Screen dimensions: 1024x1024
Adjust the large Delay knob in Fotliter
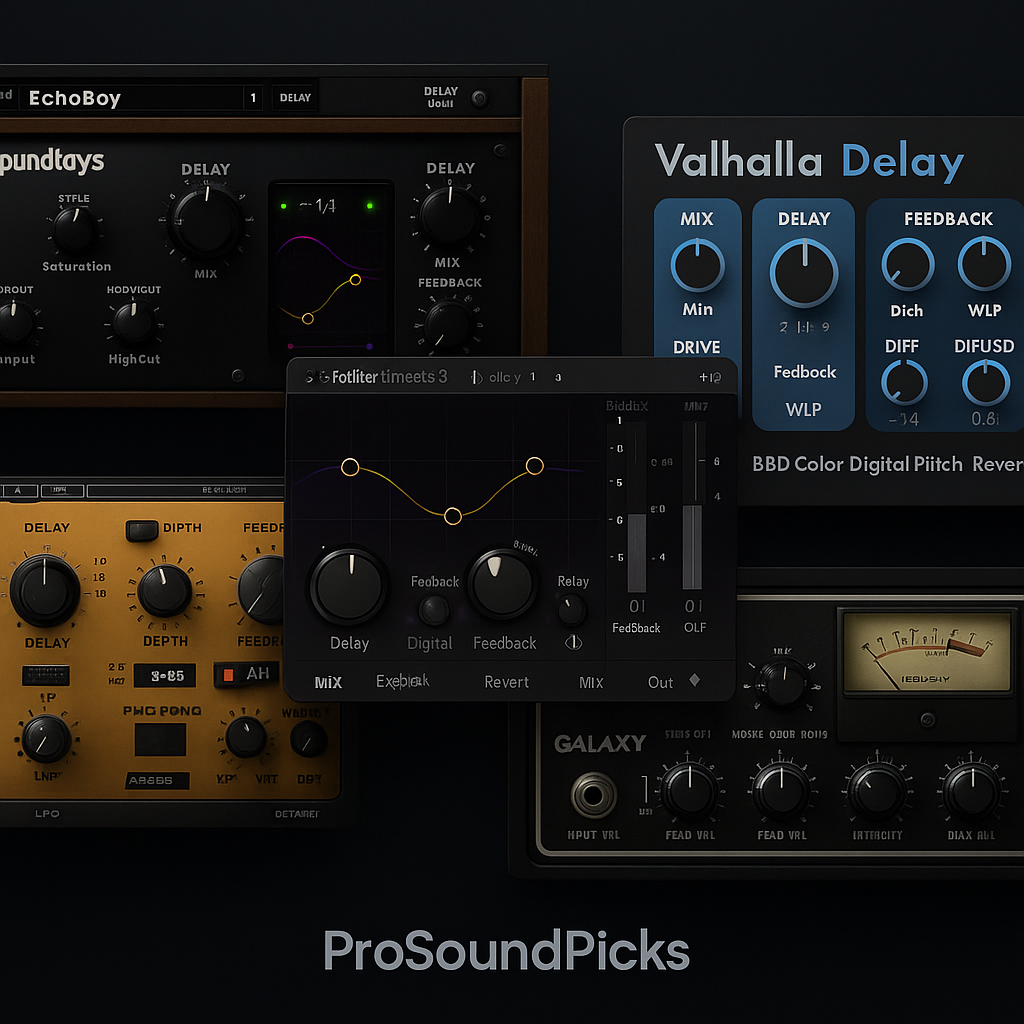point(349,586)
